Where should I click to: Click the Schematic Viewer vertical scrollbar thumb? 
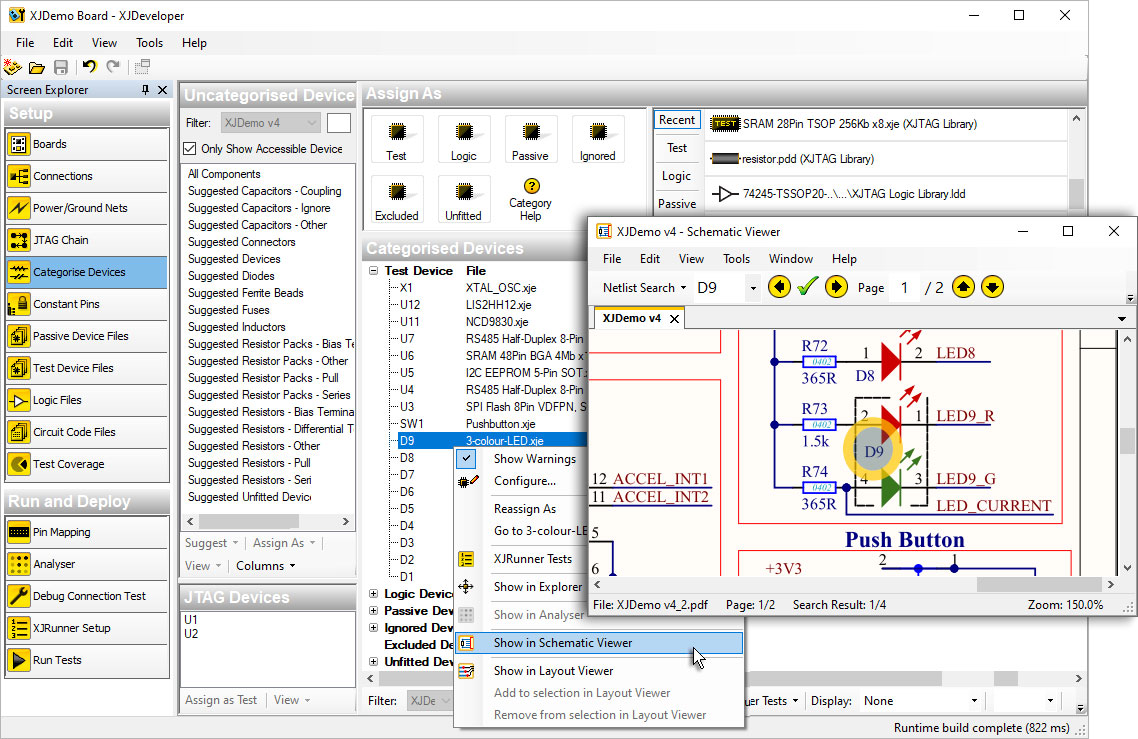(x=1126, y=441)
